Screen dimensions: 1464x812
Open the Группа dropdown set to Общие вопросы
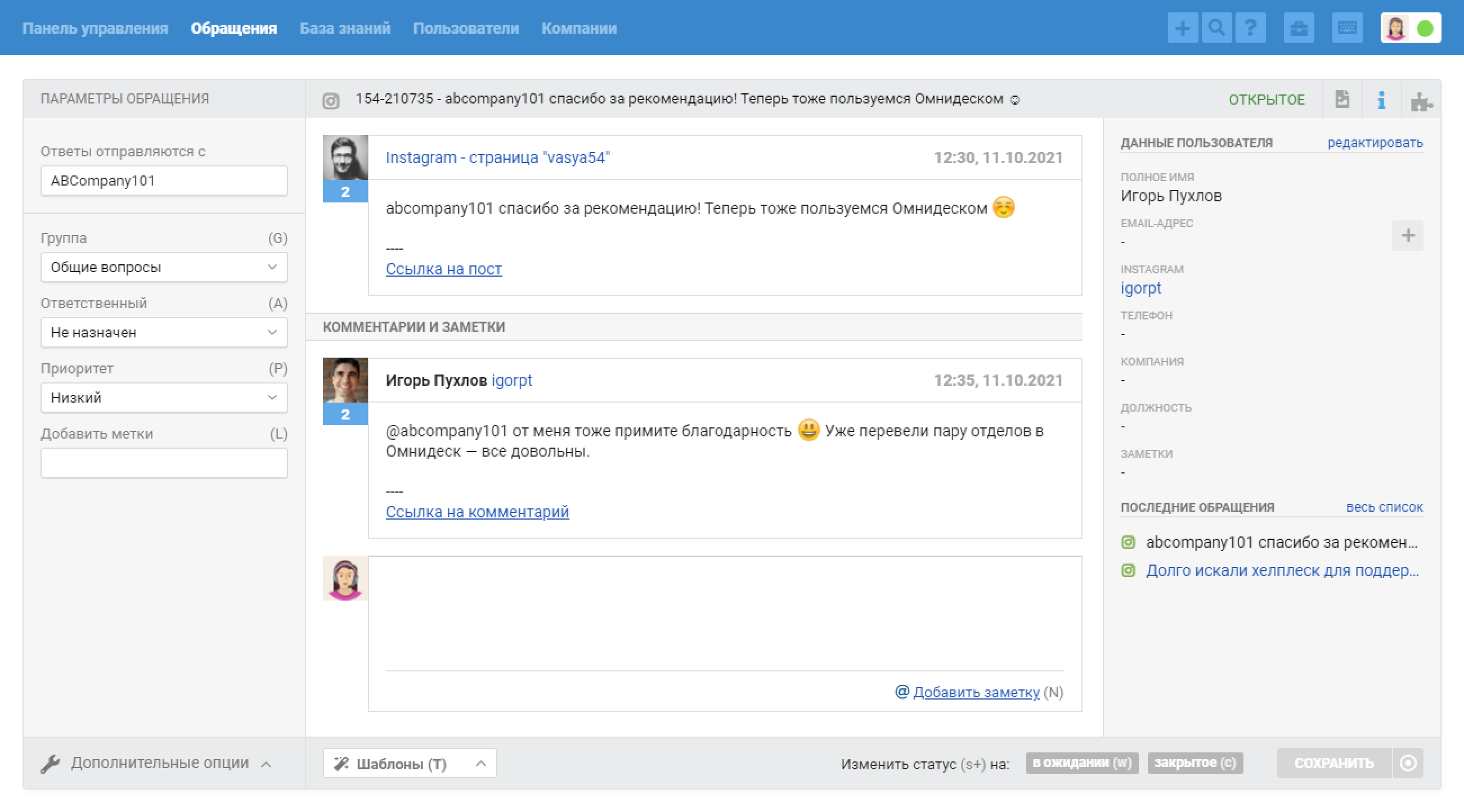pos(164,267)
